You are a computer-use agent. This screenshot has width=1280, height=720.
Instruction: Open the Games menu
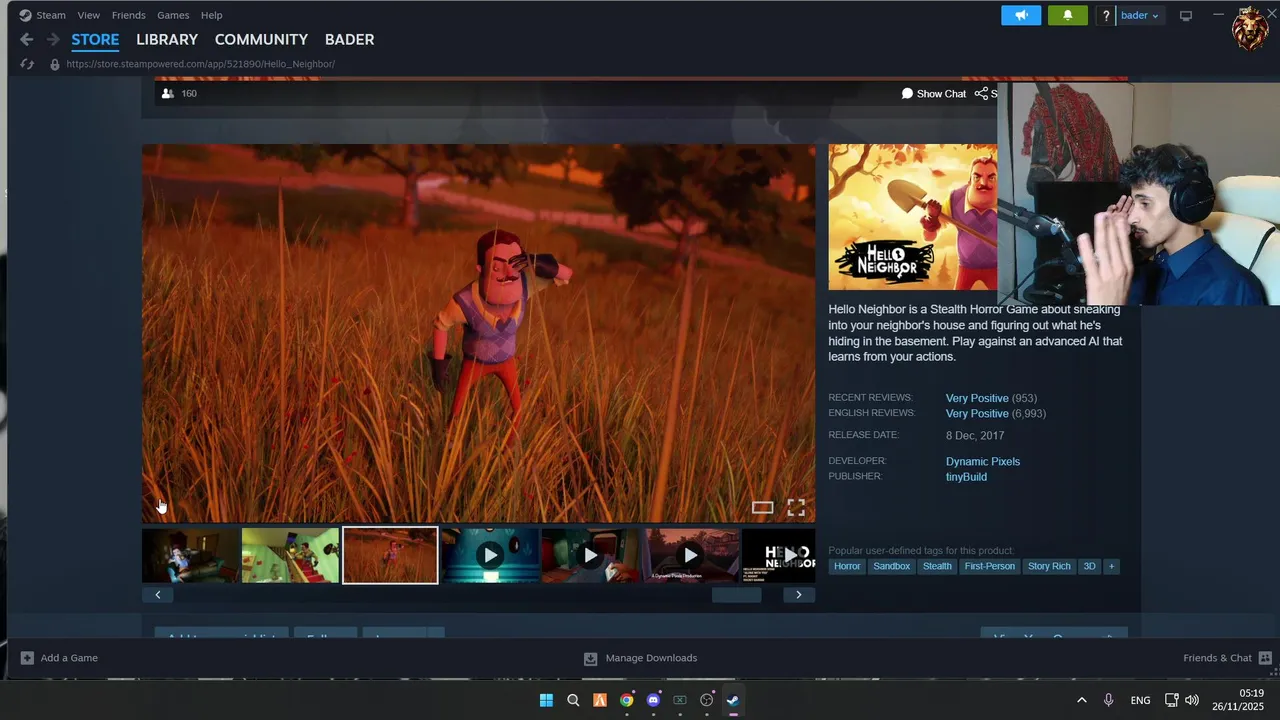tap(173, 15)
